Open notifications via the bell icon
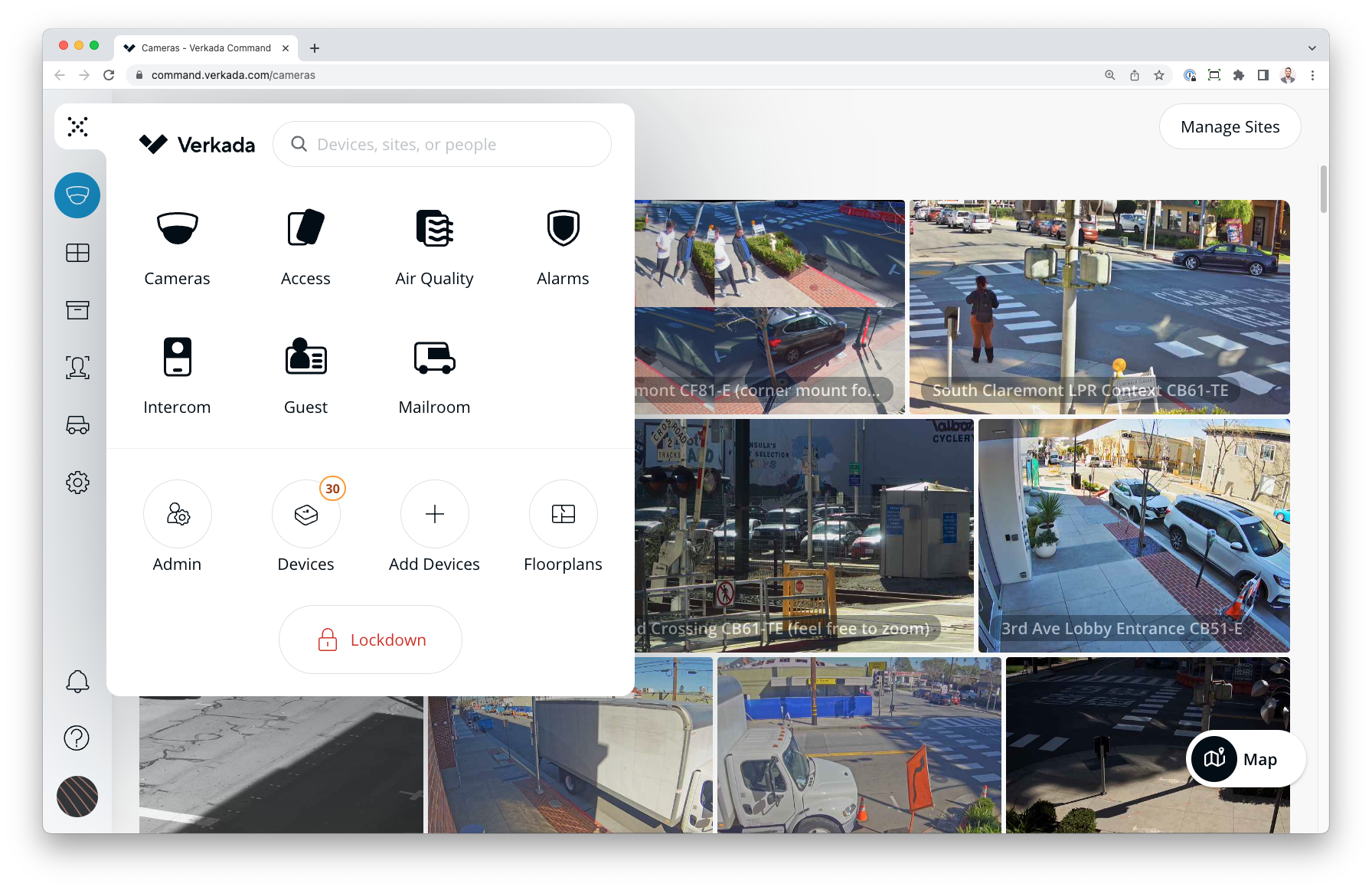 tap(77, 681)
